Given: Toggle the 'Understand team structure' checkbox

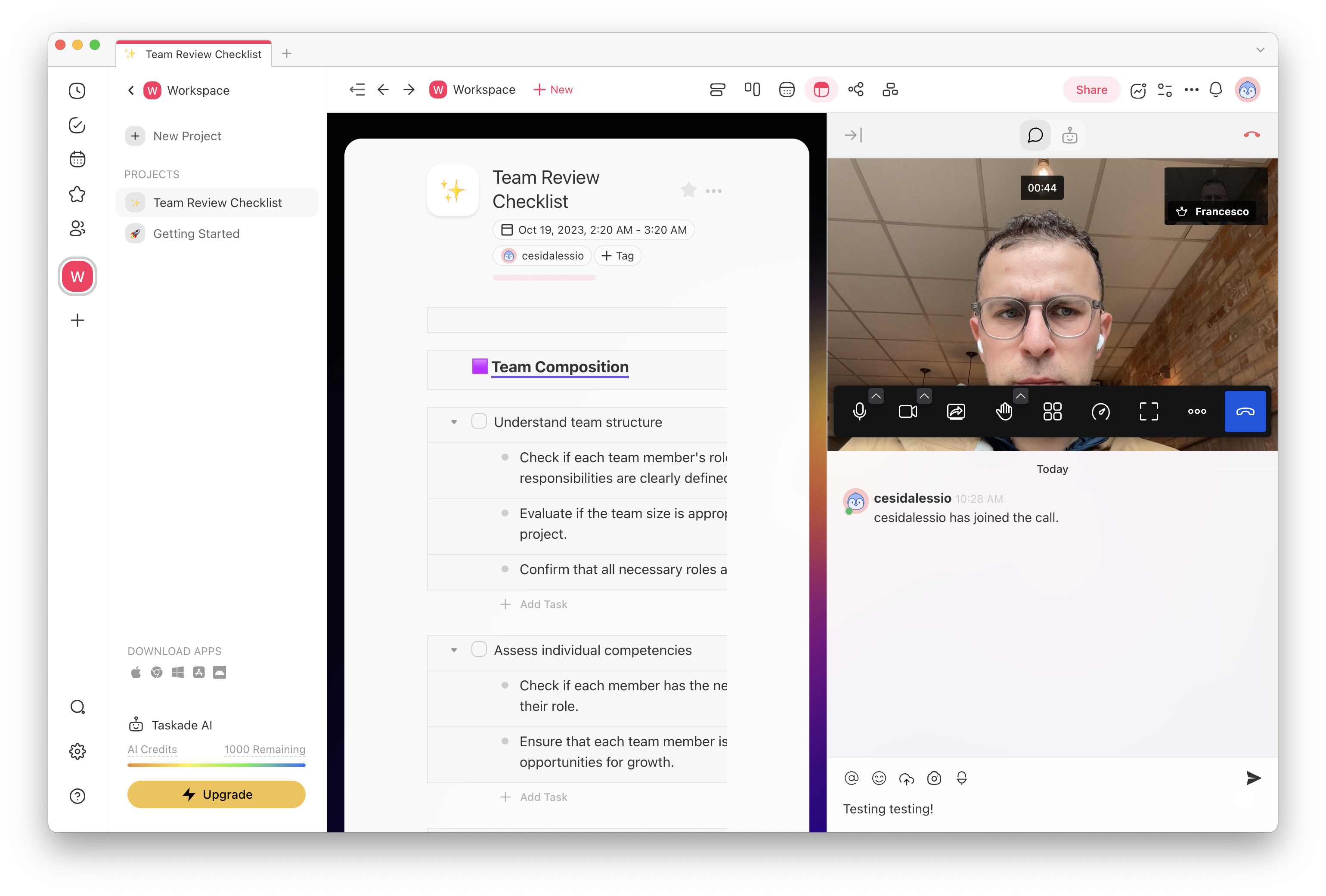Looking at the screenshot, I should click(x=479, y=421).
